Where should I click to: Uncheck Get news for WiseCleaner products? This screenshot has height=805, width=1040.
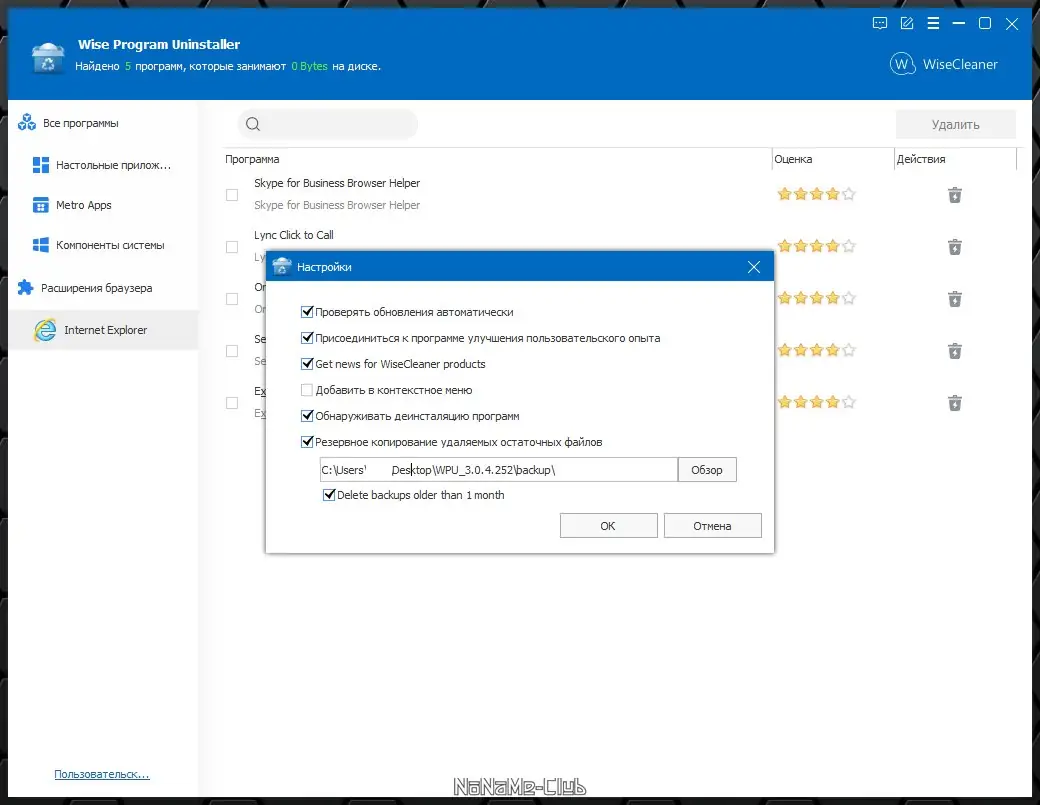tap(307, 363)
